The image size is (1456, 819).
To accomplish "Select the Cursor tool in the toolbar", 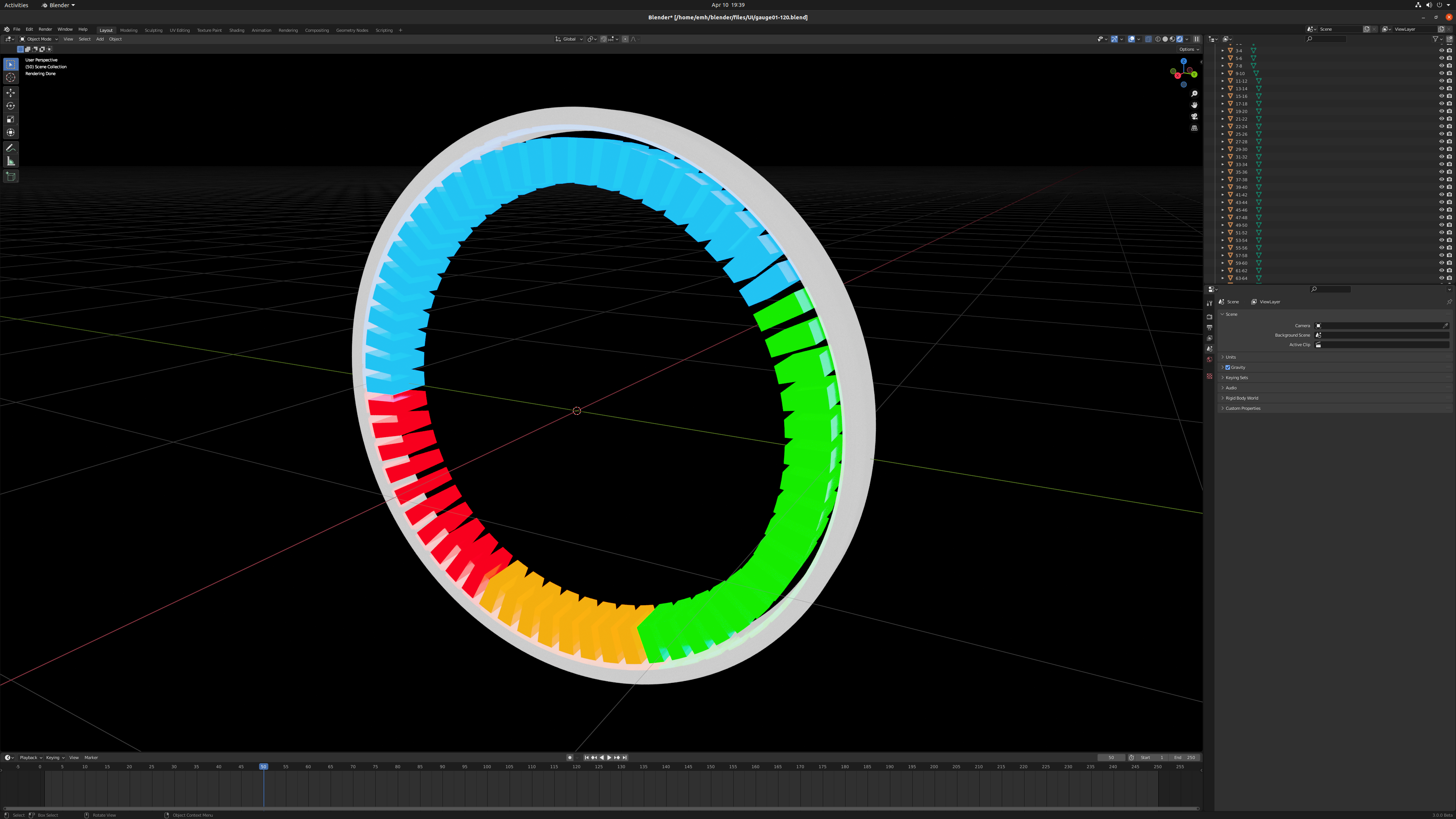I will 11,77.
